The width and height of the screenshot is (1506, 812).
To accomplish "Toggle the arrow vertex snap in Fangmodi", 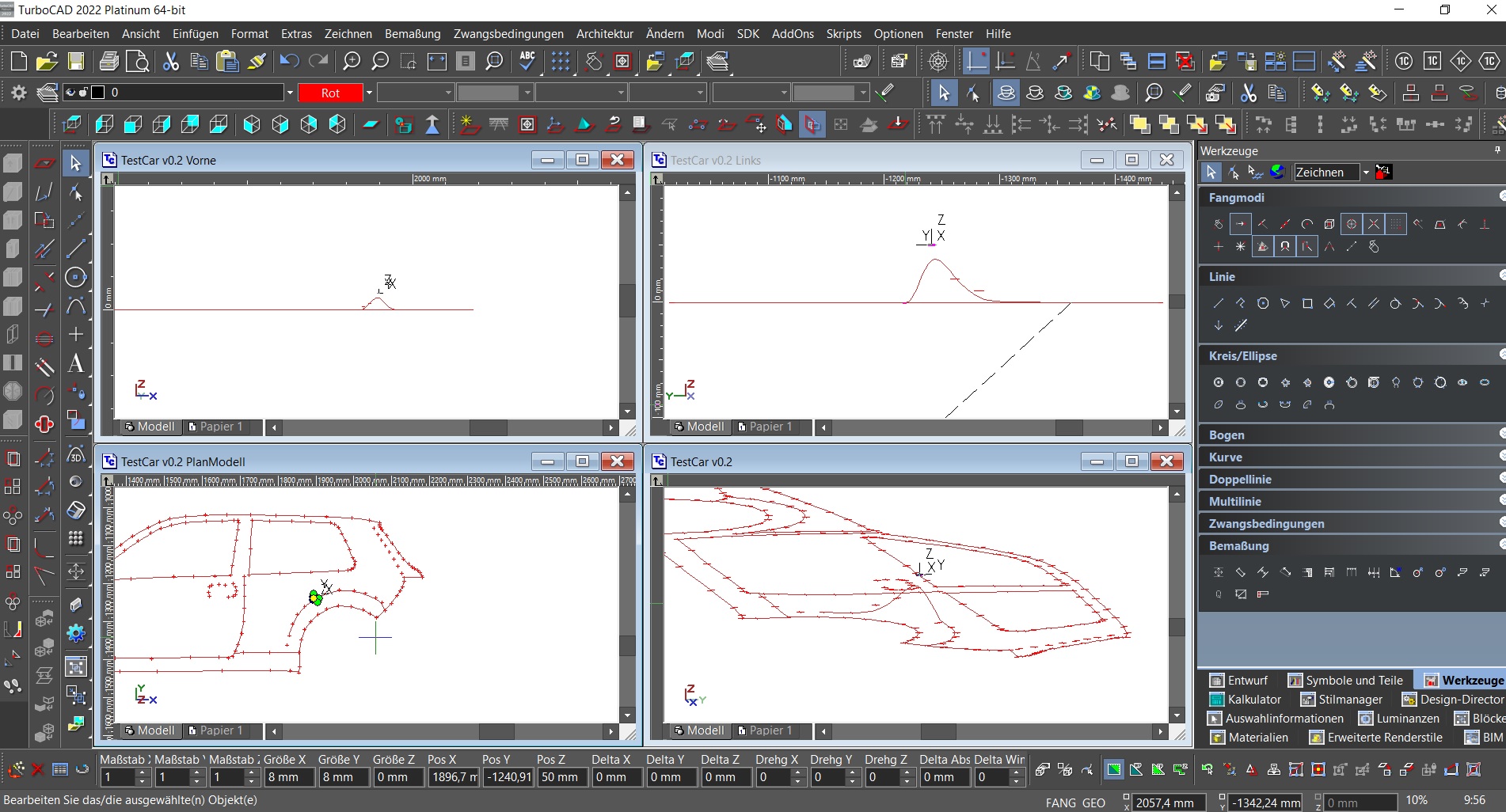I will [1241, 224].
